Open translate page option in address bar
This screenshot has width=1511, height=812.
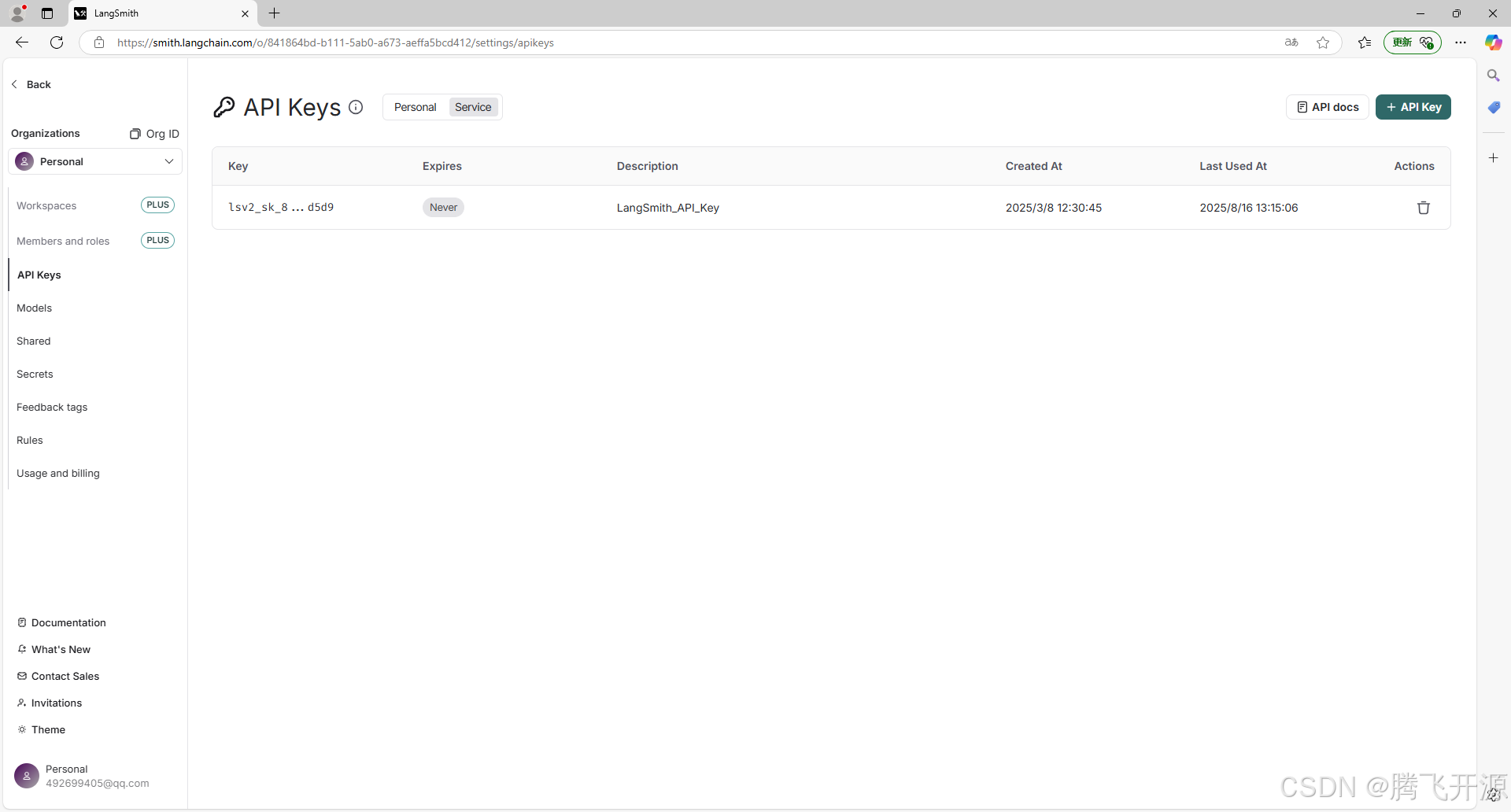[1291, 42]
